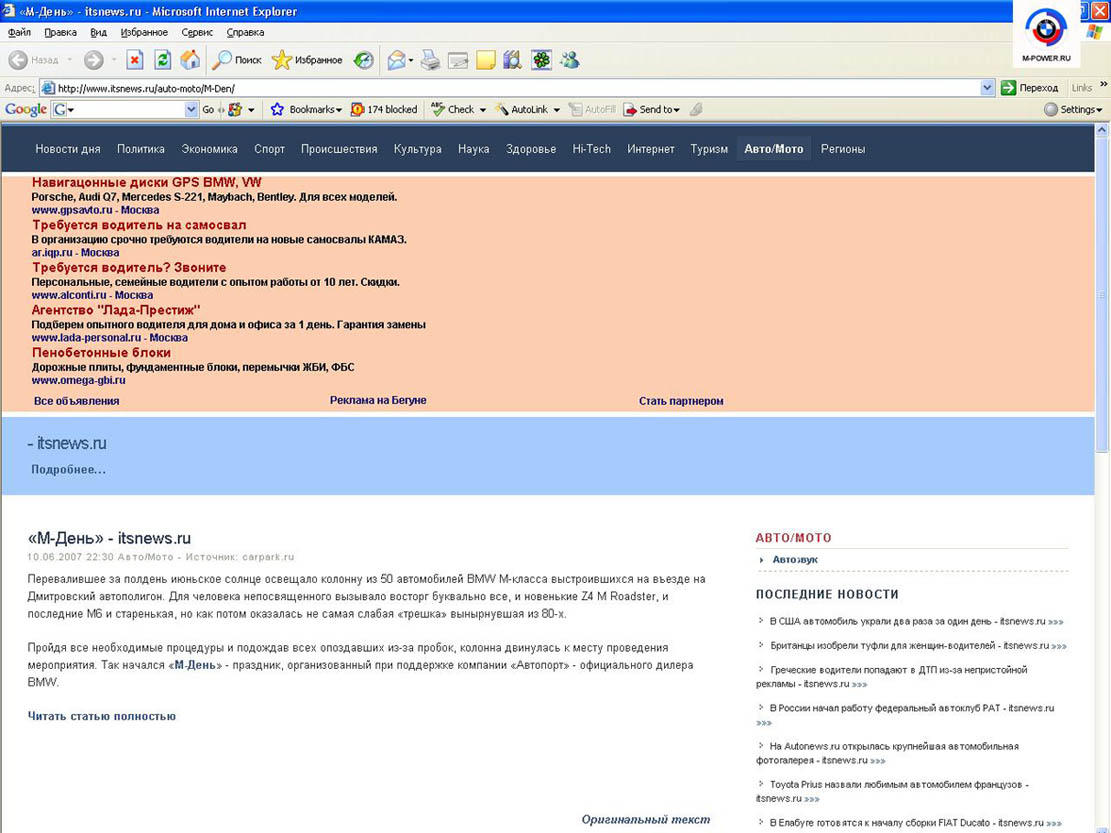This screenshot has height=833, width=1111.
Task: Click the Подробнее... link
Action: [x=68, y=470]
